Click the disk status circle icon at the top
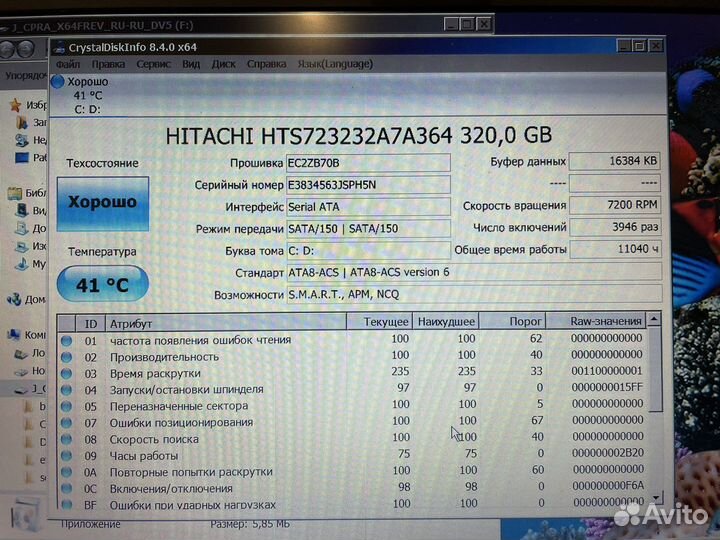 click(x=57, y=82)
